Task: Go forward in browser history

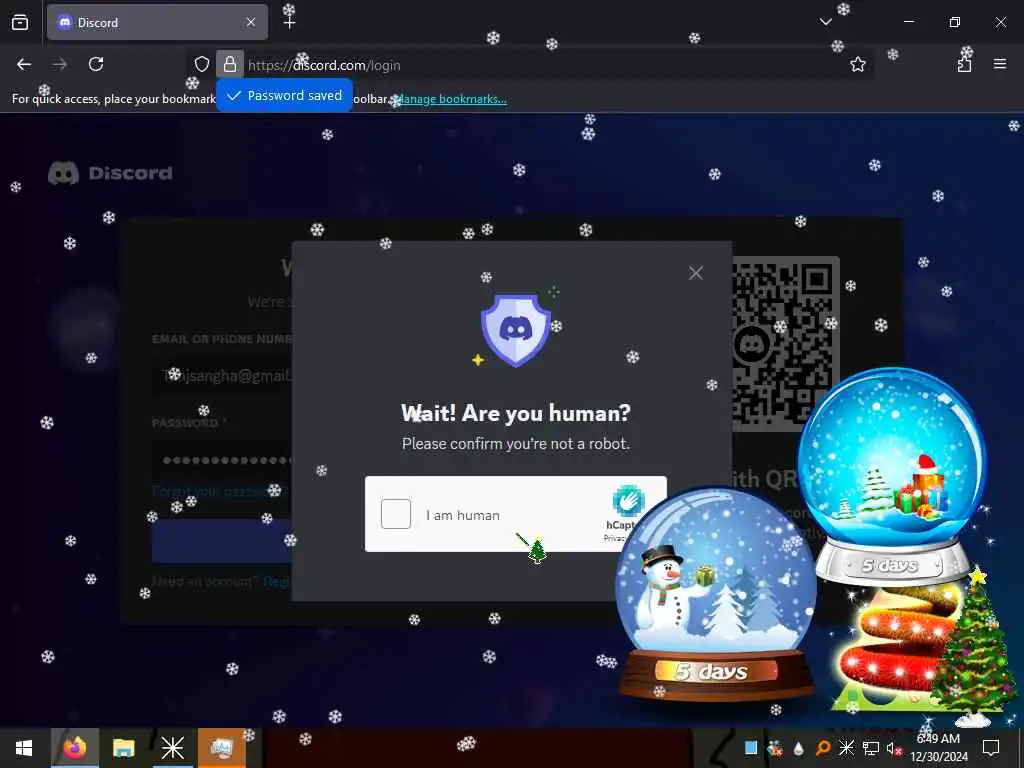Action: [x=60, y=64]
